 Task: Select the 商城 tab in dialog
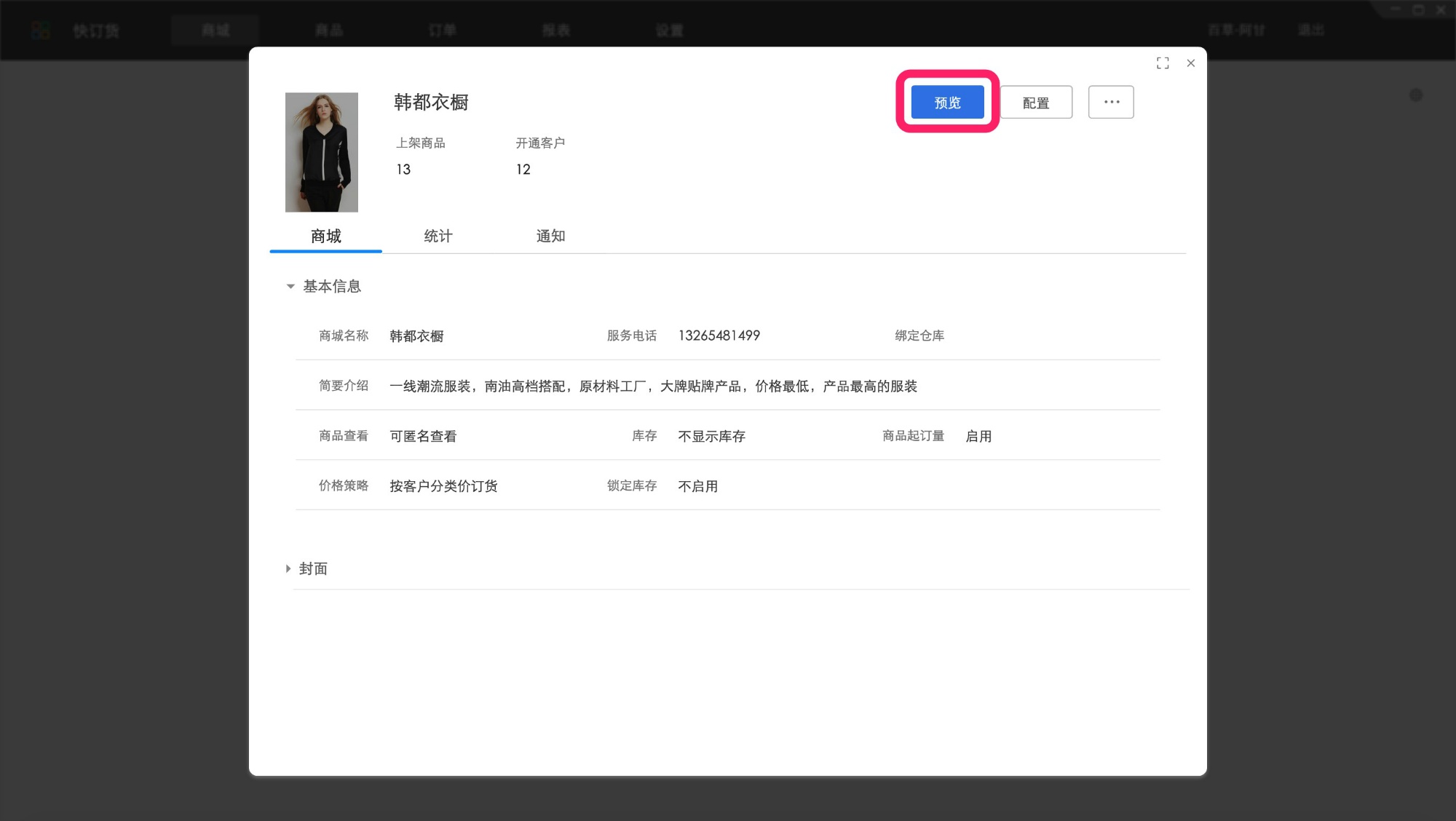[325, 236]
